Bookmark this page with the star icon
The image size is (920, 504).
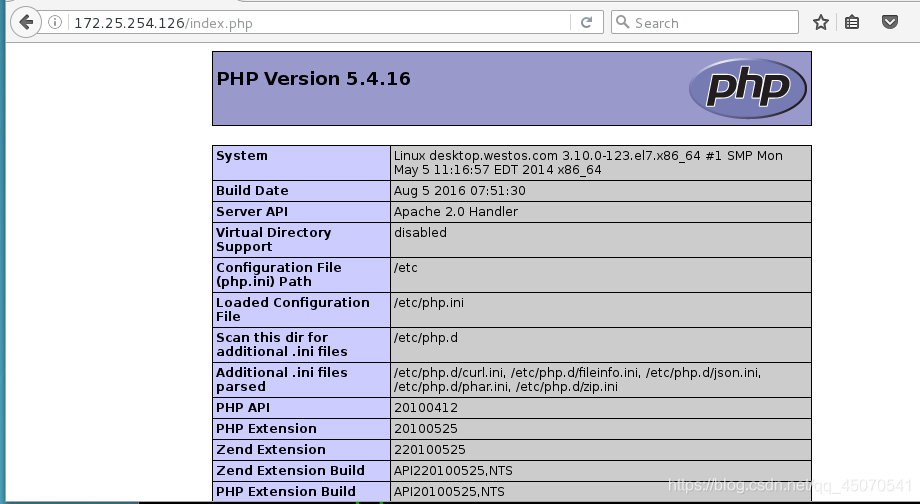coord(821,22)
